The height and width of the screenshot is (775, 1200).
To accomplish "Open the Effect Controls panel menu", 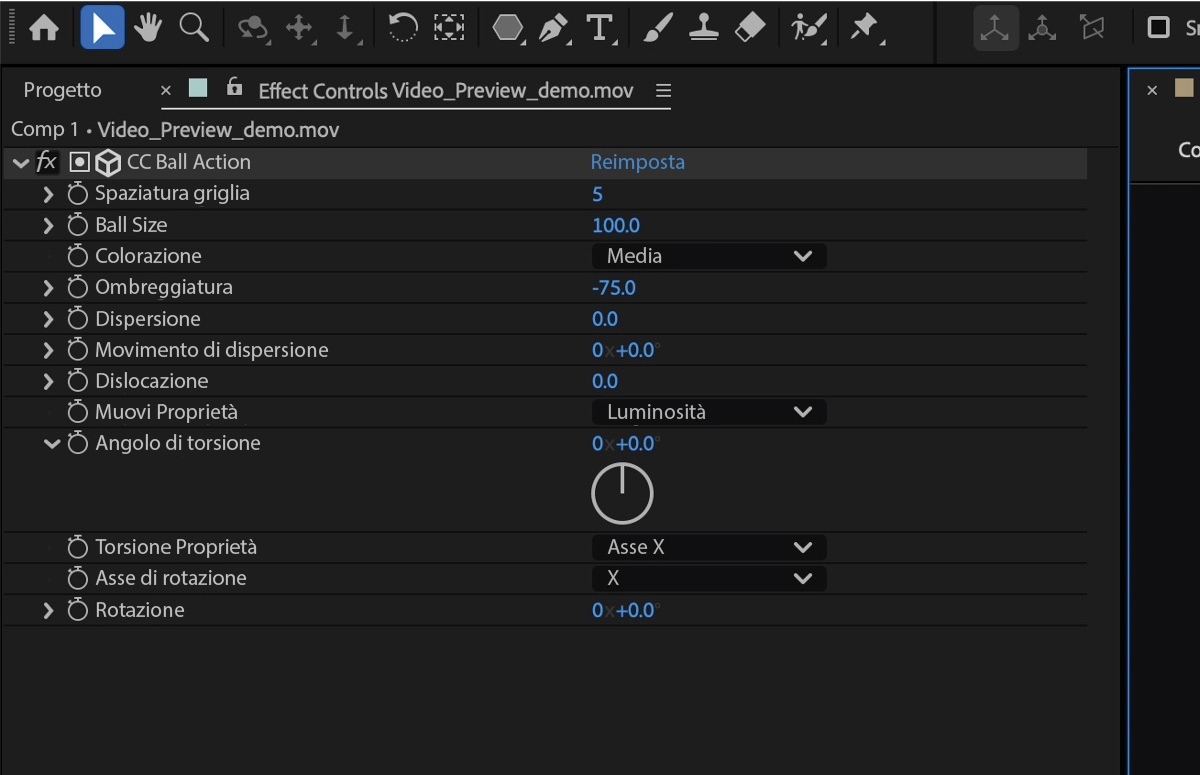I will coord(662,89).
